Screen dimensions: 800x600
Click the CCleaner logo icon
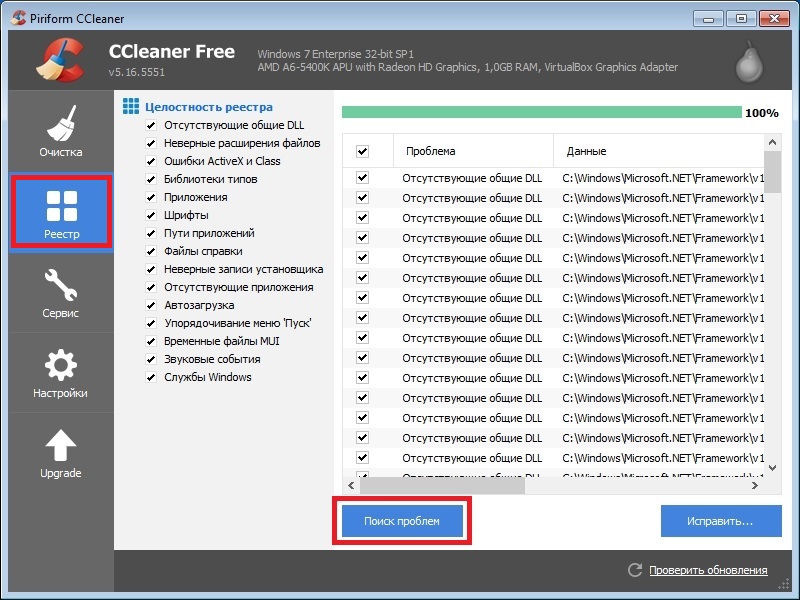59,58
